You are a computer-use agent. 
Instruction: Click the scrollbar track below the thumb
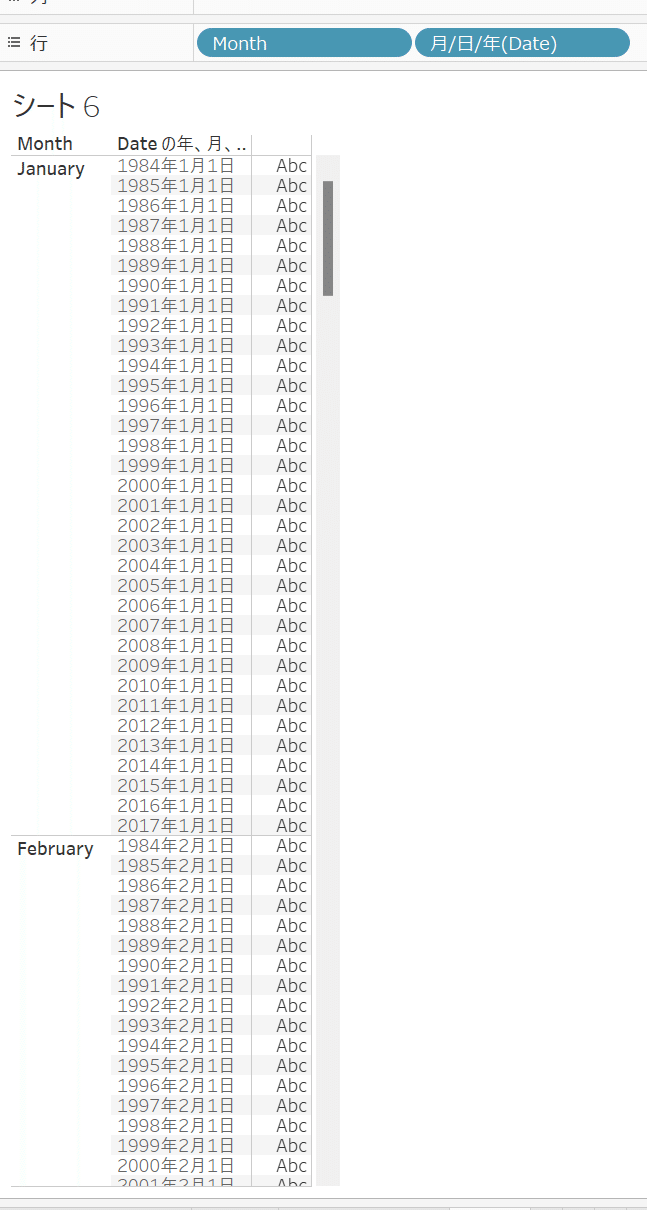pos(328,740)
